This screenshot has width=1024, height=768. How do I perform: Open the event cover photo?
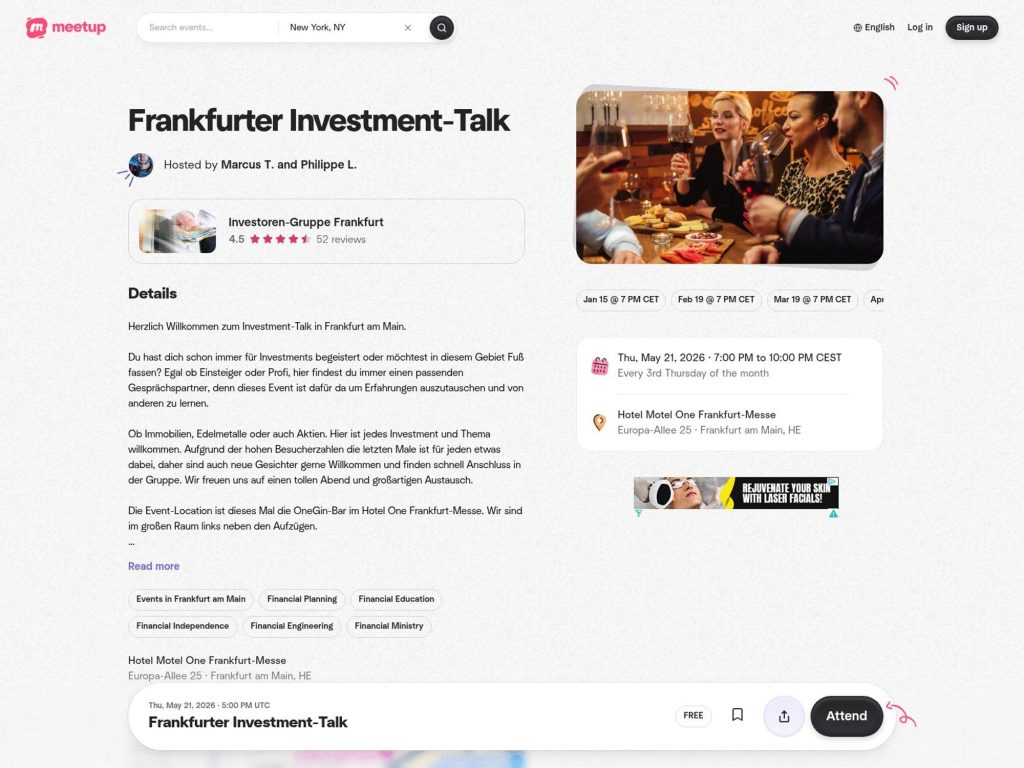pyautogui.click(x=729, y=175)
